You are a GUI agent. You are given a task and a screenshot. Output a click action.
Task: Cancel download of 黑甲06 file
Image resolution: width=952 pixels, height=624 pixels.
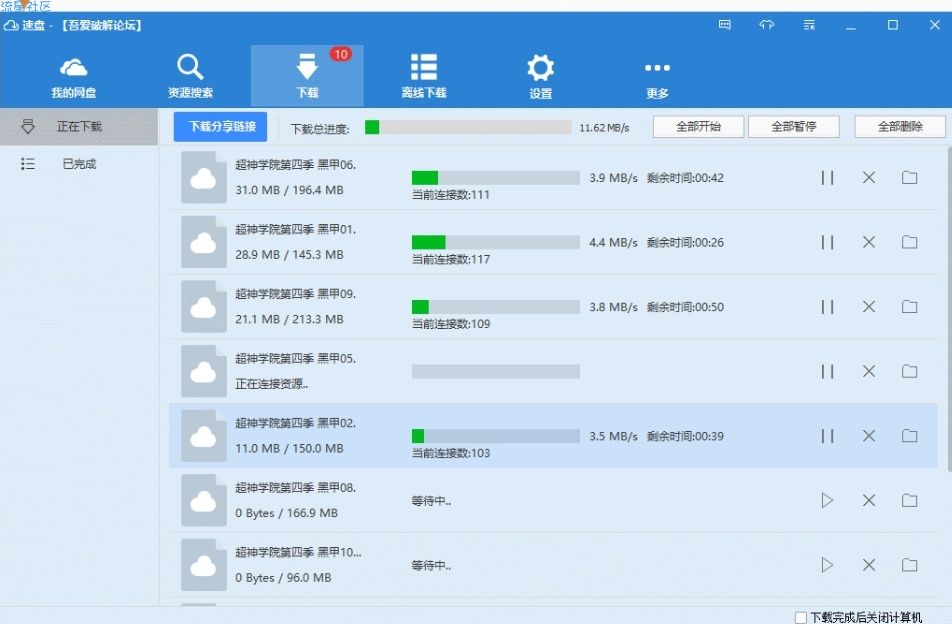click(869, 178)
